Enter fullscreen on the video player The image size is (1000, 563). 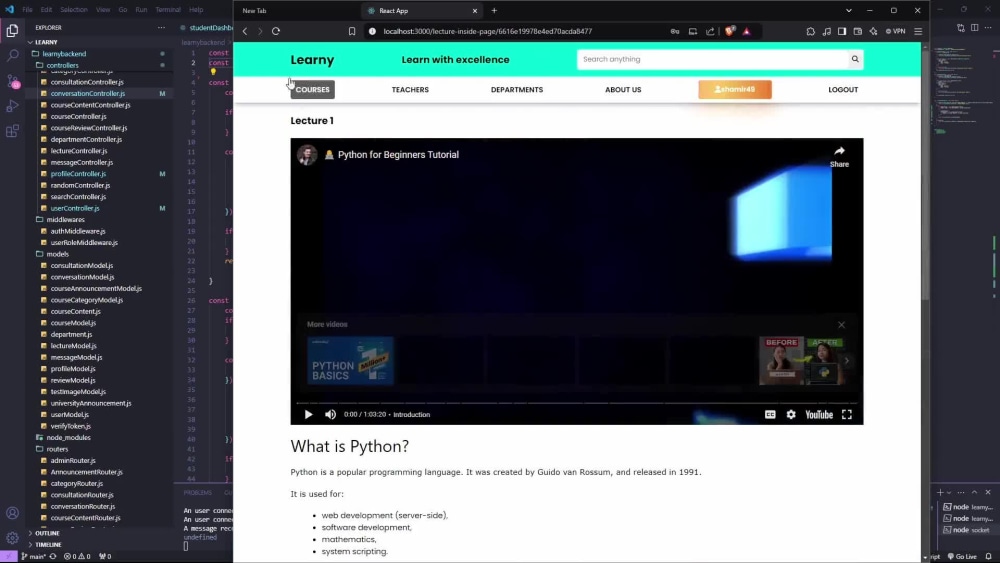pos(847,414)
